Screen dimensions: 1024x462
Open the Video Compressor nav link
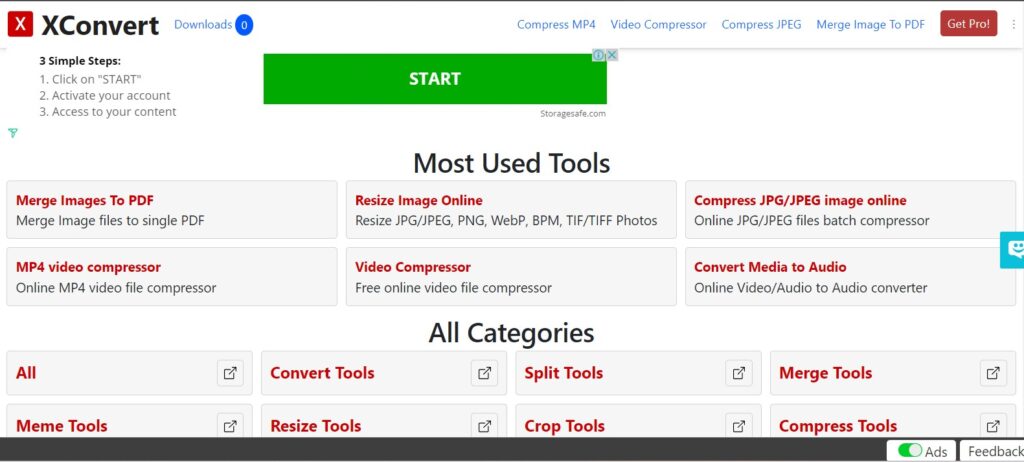[658, 24]
